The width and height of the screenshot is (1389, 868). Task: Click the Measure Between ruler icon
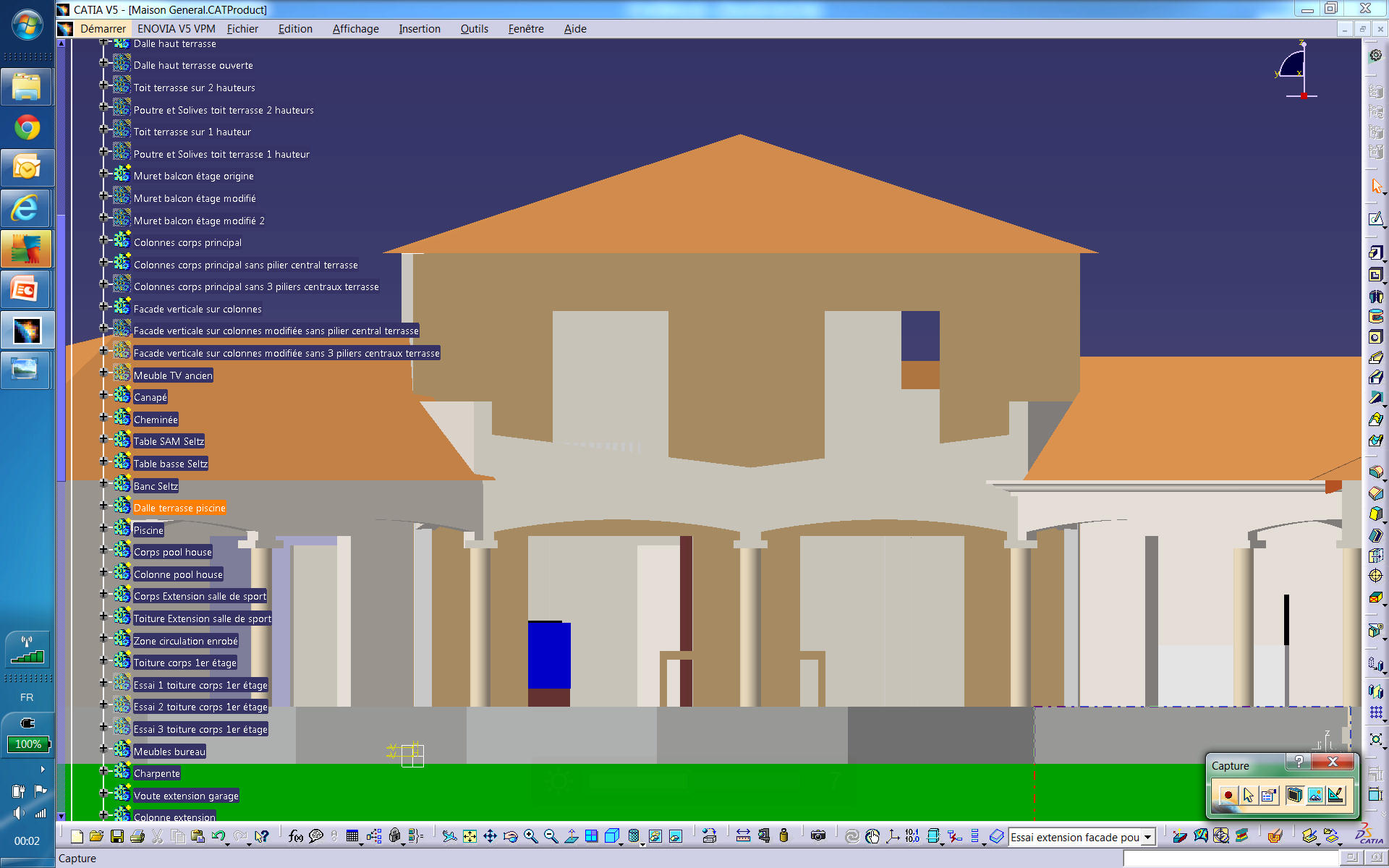[x=743, y=836]
